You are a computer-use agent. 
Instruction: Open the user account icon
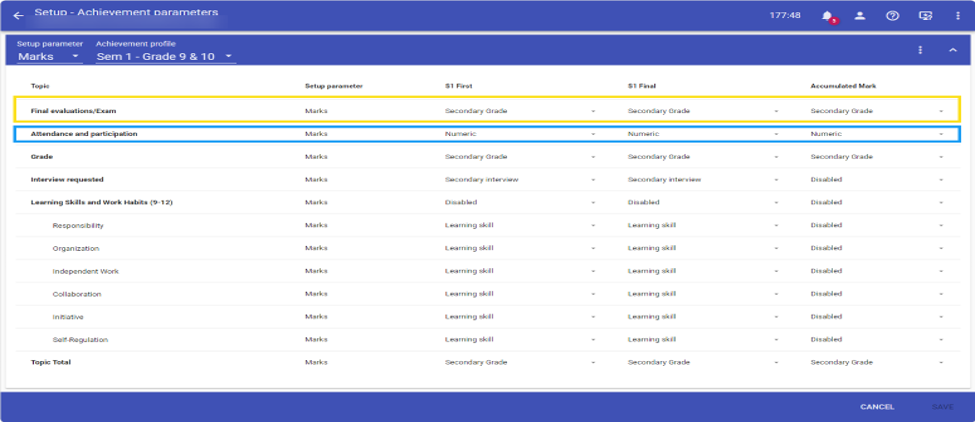860,16
